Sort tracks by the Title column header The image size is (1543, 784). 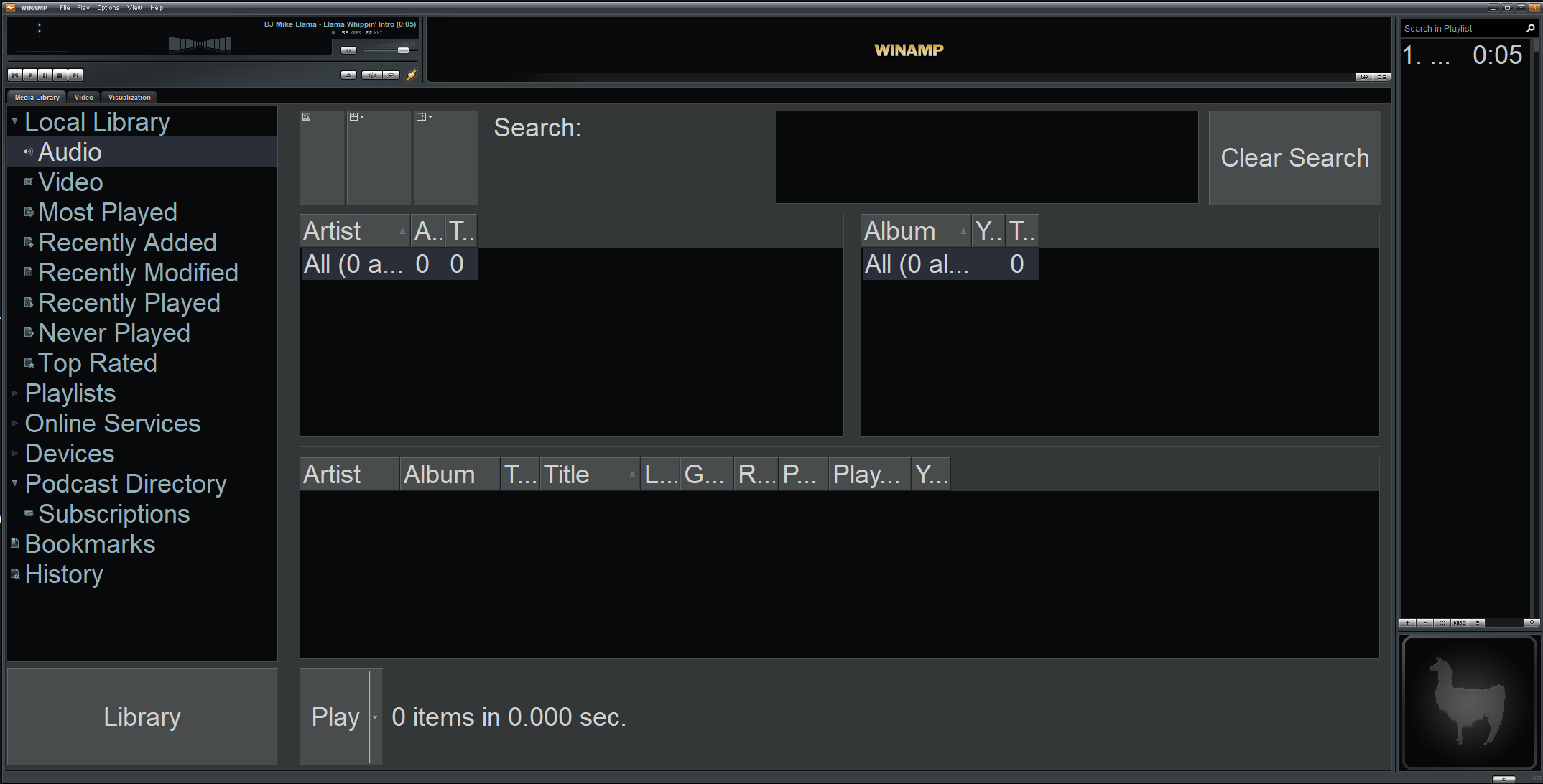[x=590, y=475]
